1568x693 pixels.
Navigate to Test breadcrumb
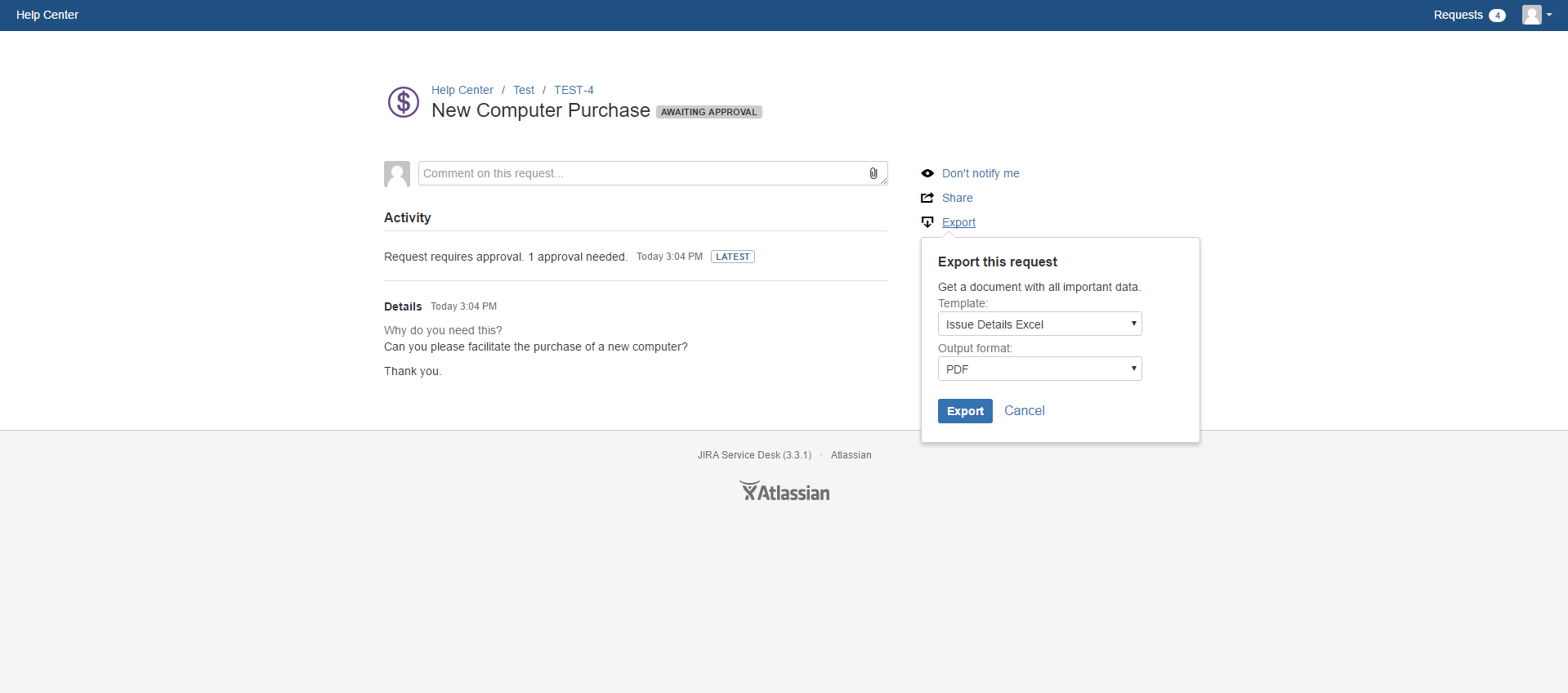pyautogui.click(x=524, y=90)
